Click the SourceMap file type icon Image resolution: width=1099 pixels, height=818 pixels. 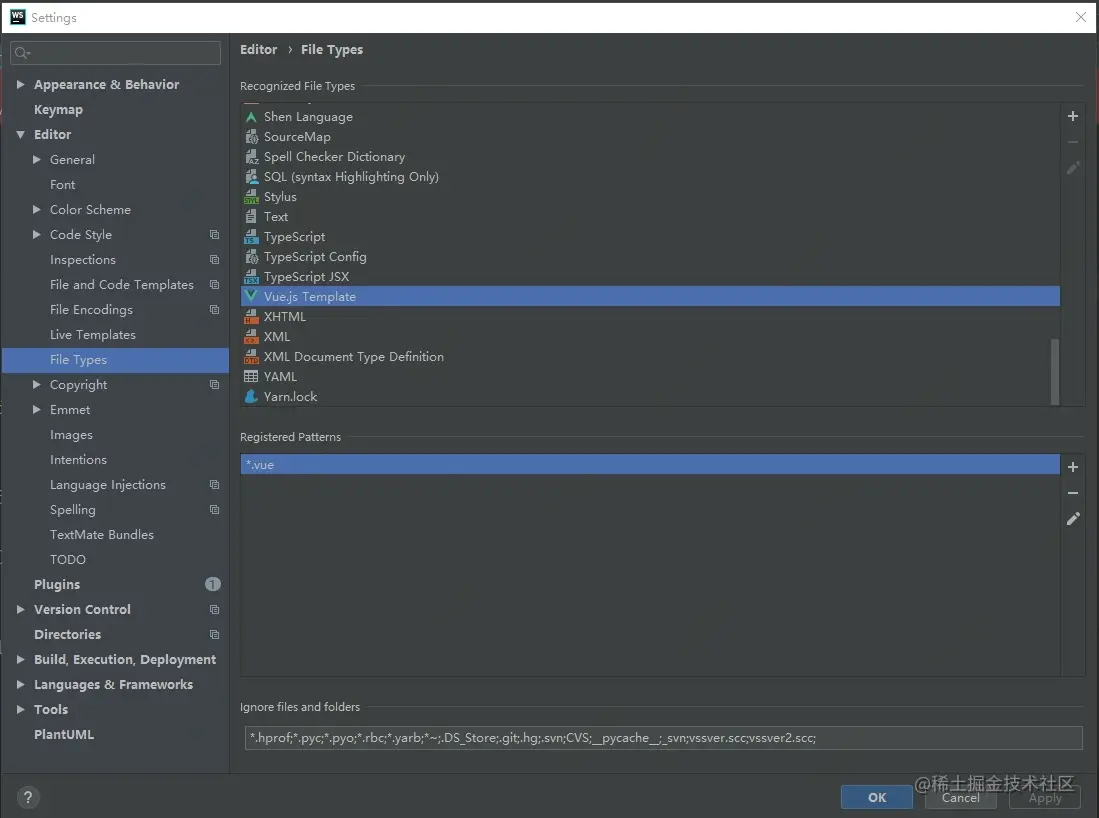[x=251, y=137]
